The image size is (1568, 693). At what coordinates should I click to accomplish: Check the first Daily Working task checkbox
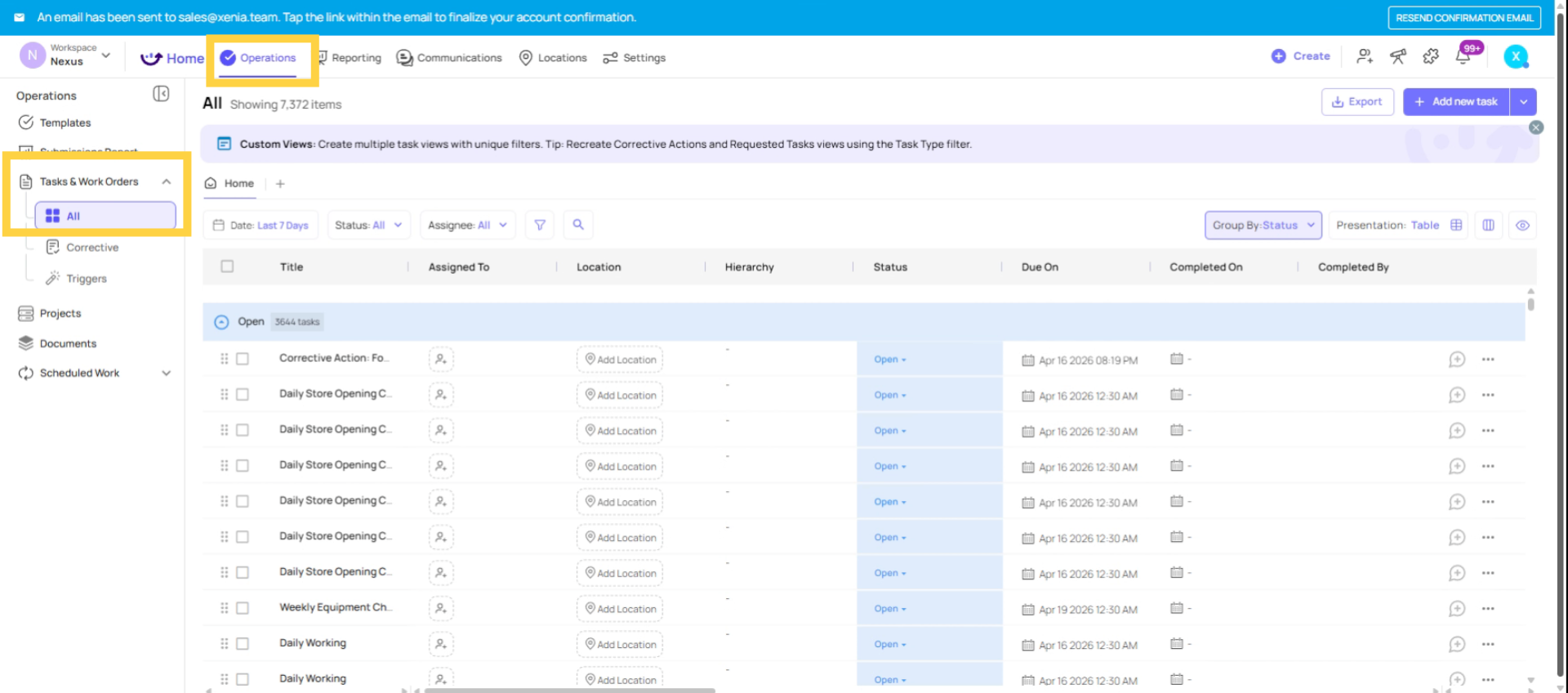pos(243,644)
